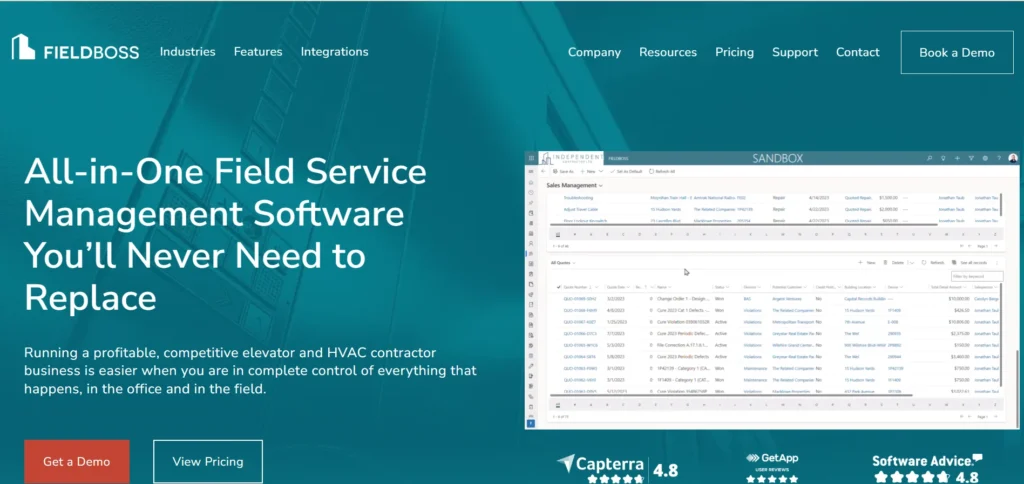The width and height of the screenshot is (1024, 484).
Task: Click the back arrow in the sandbox toolbar
Action: pos(543,171)
